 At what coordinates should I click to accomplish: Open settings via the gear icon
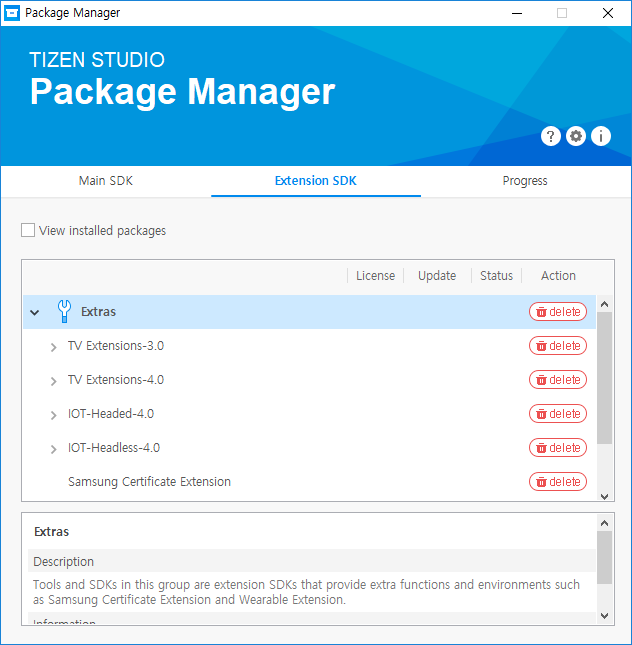coord(576,136)
